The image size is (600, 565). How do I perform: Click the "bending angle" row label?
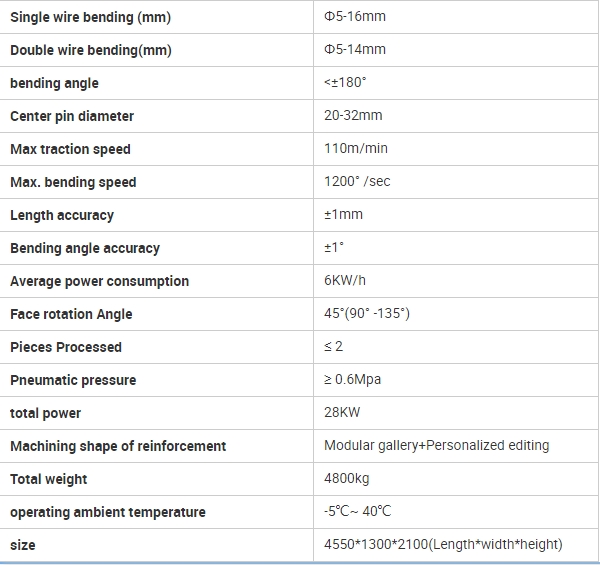[54, 83]
